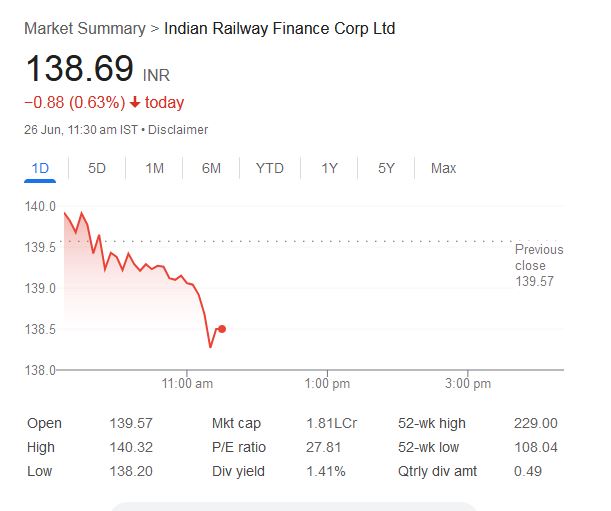611x511 pixels.
Task: Switch to the 6M tab
Action: coord(211,168)
